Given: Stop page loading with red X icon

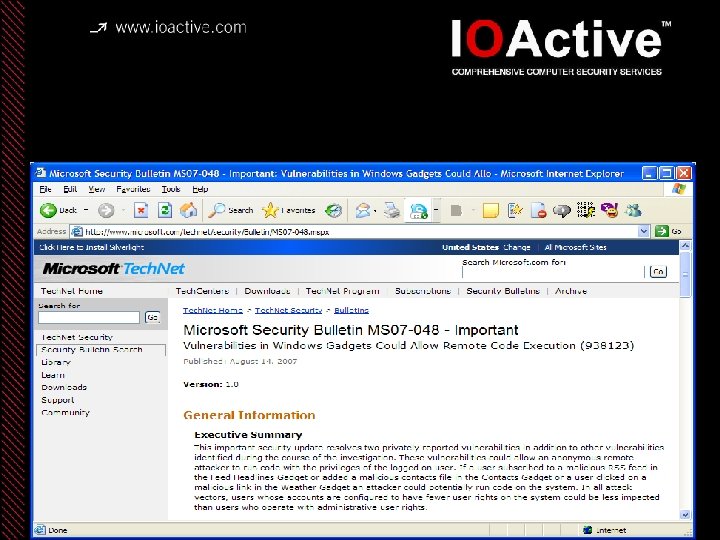Looking at the screenshot, I should click(141, 210).
